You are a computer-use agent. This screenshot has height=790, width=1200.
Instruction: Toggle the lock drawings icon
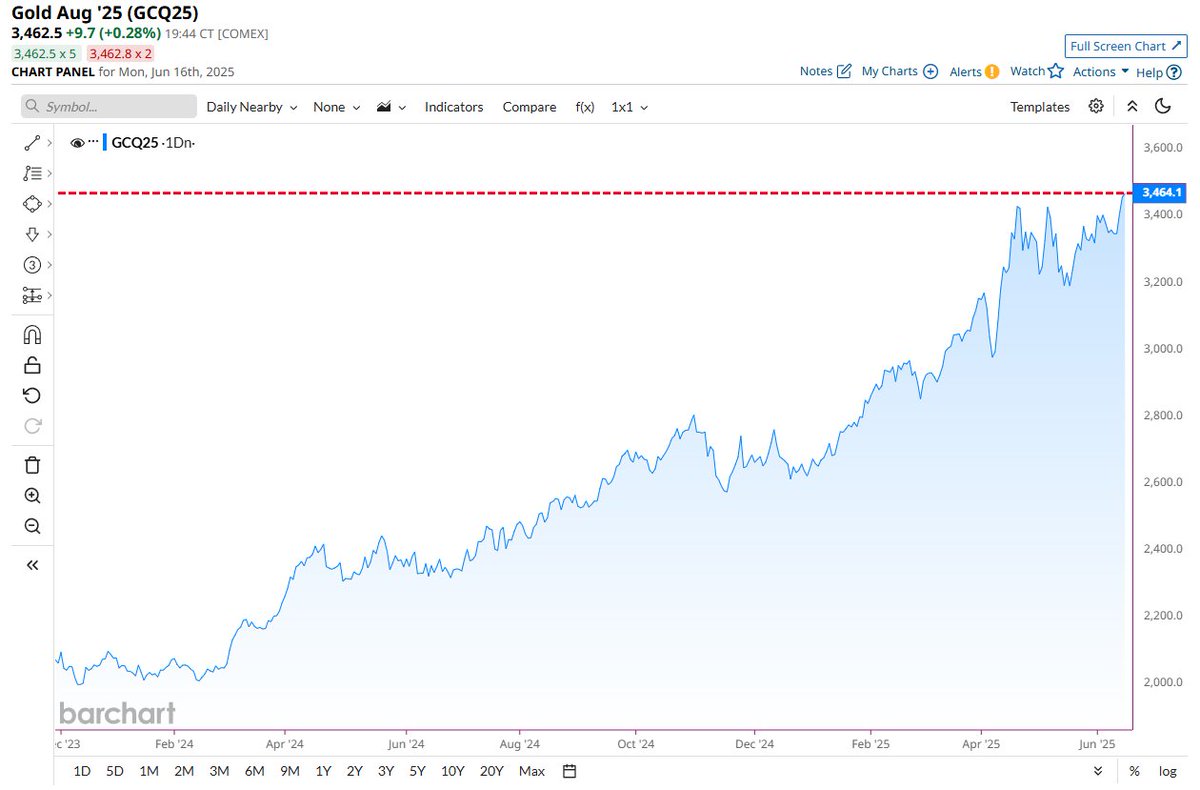click(x=32, y=365)
